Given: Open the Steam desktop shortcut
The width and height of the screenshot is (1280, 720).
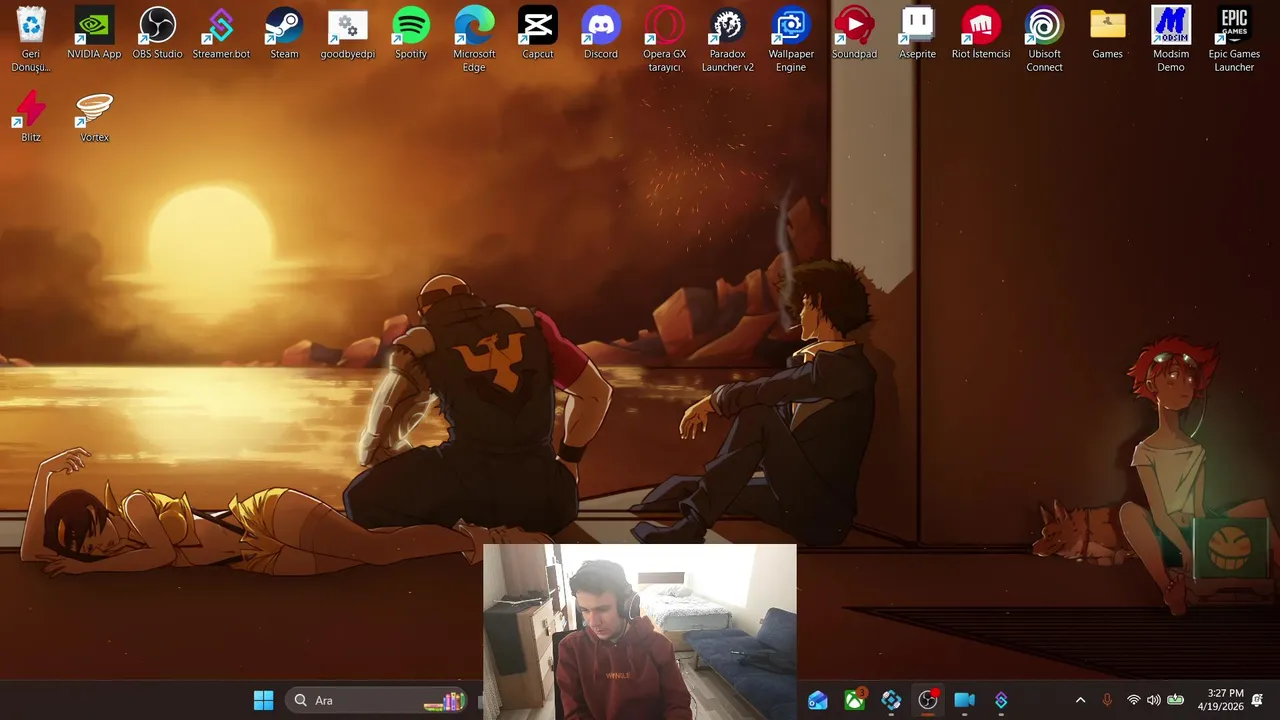Looking at the screenshot, I should 284,33.
